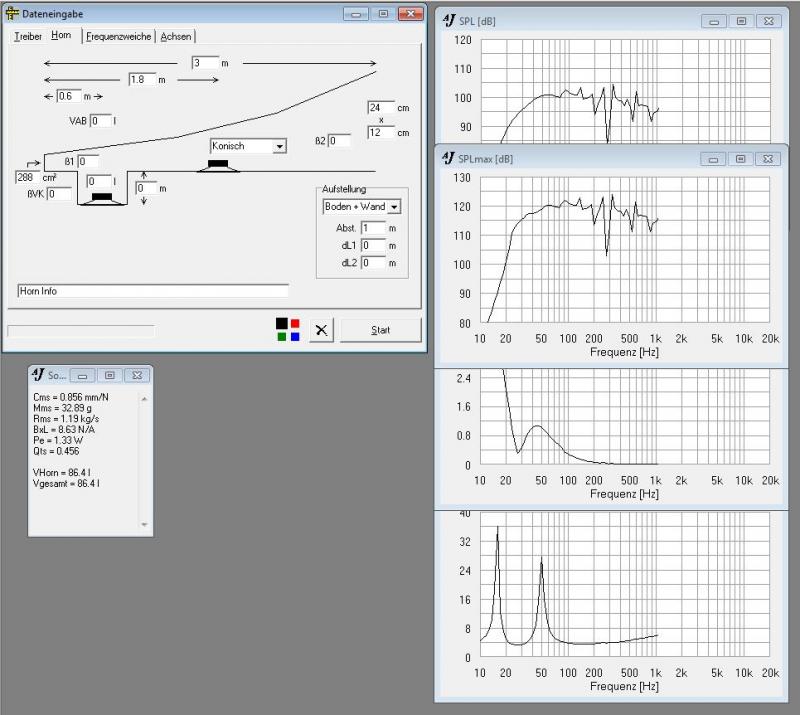Click the AJ icon of SPL [dB] window
Viewport: 800px width, 715px height.
[448, 20]
